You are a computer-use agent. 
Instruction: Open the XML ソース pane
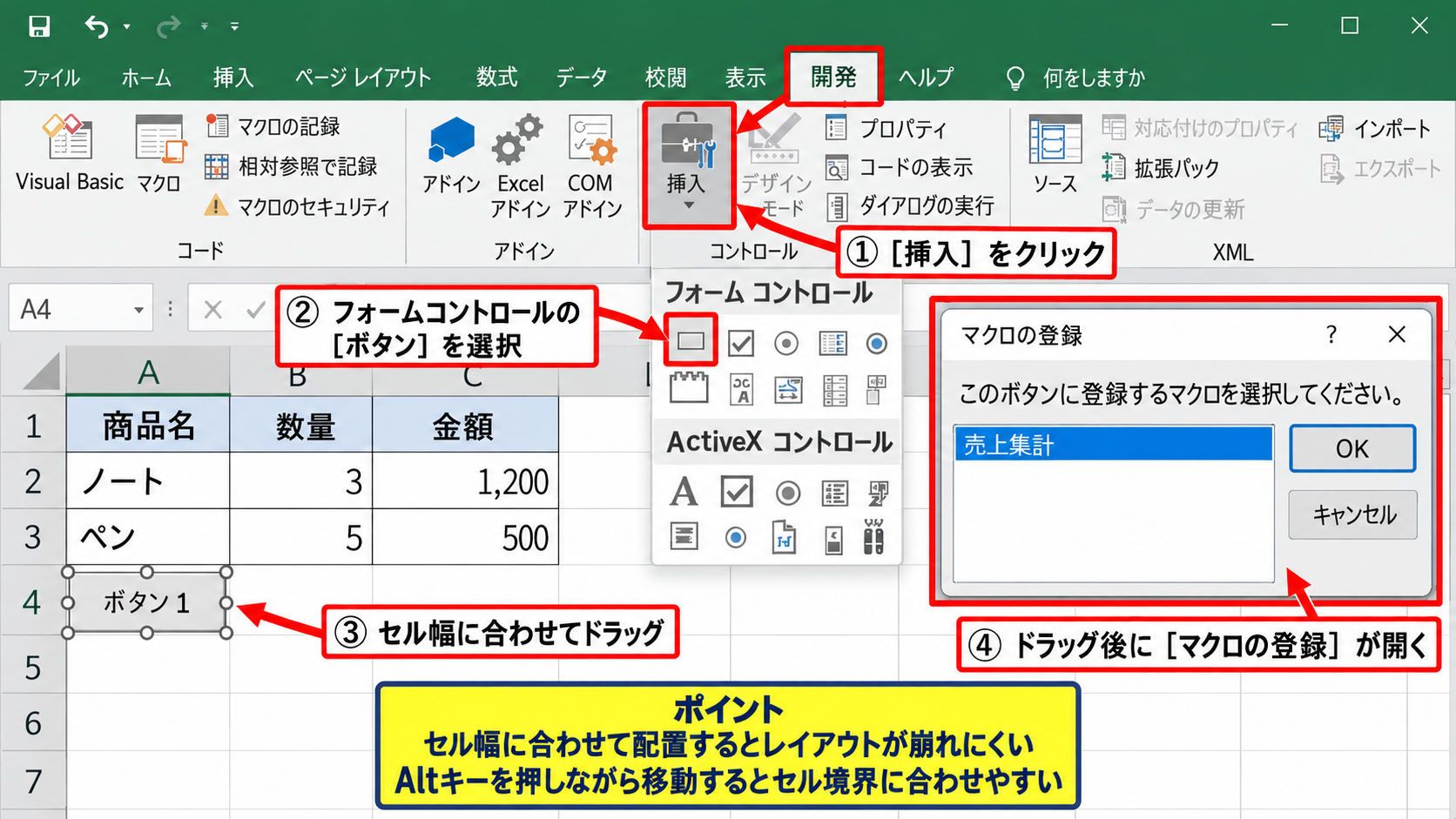point(1055,153)
